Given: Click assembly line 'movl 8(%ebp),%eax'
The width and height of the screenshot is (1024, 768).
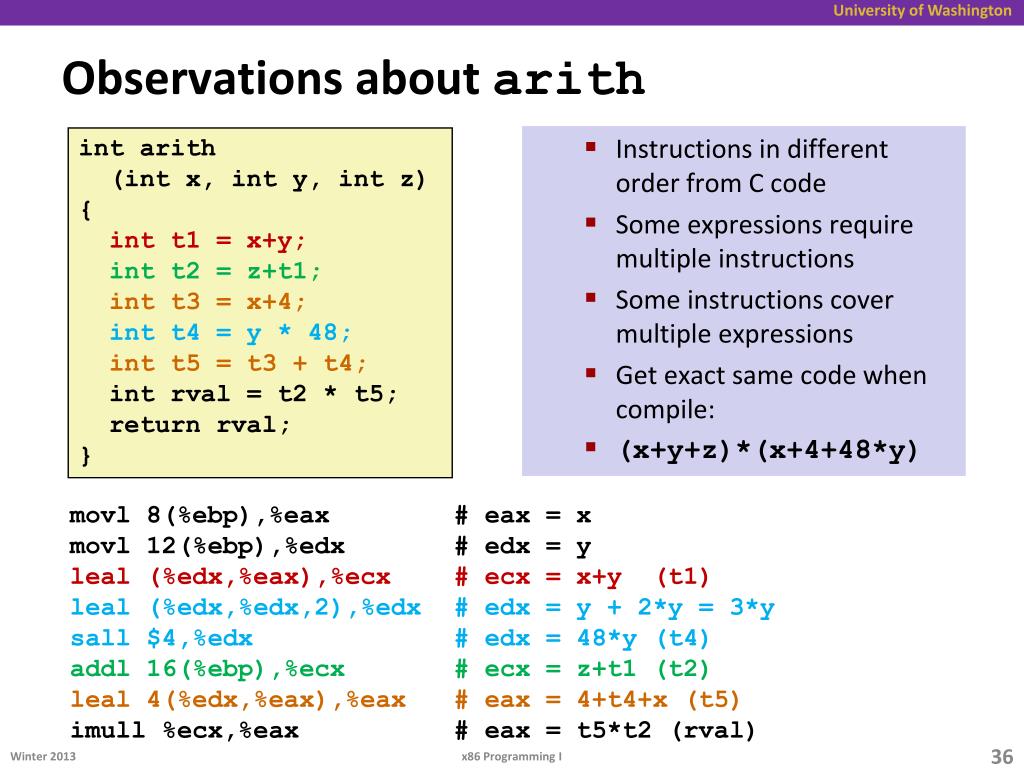Looking at the screenshot, I should tap(200, 515).
